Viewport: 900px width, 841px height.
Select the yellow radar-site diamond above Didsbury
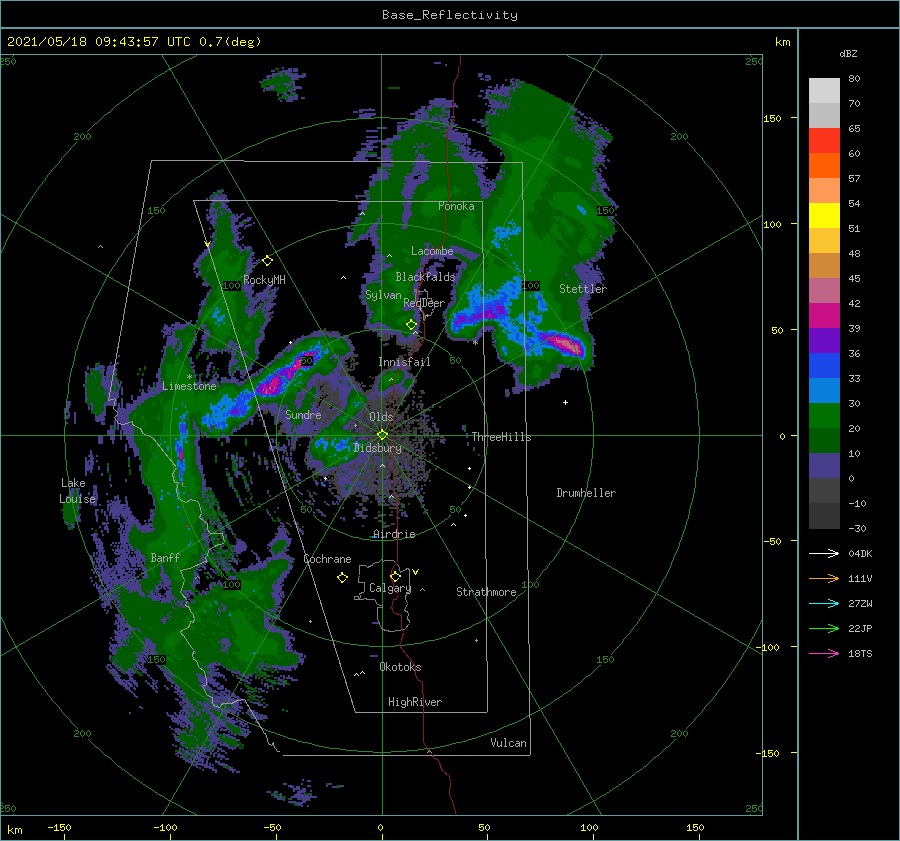coord(382,435)
